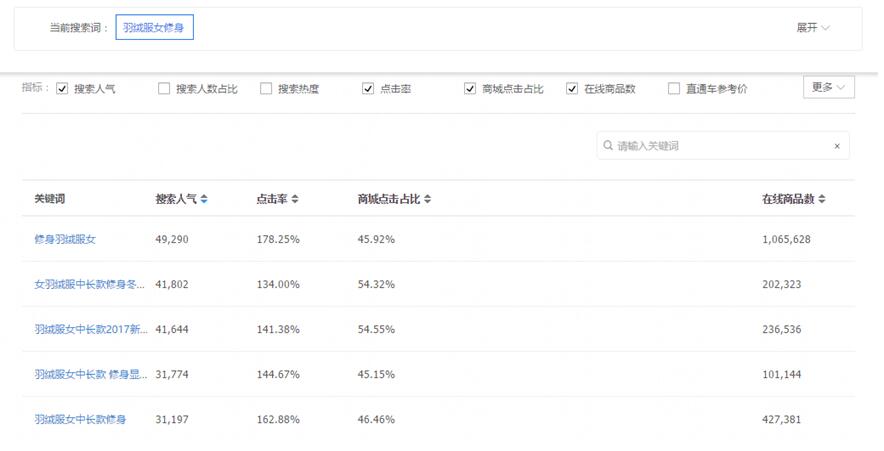Select the online product count 236,536

[x=781, y=329]
